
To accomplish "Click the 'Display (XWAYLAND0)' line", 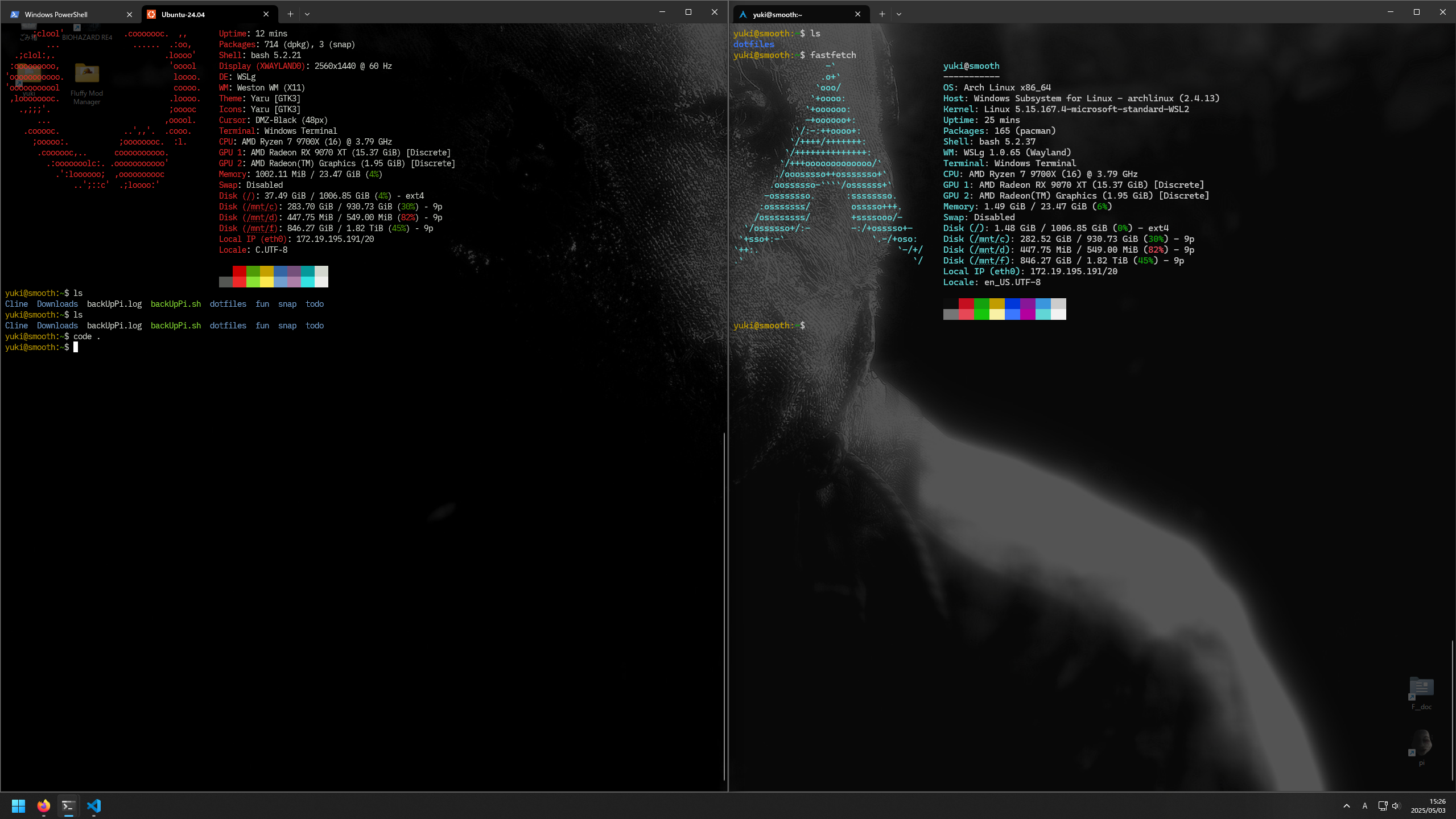I will coord(306,66).
